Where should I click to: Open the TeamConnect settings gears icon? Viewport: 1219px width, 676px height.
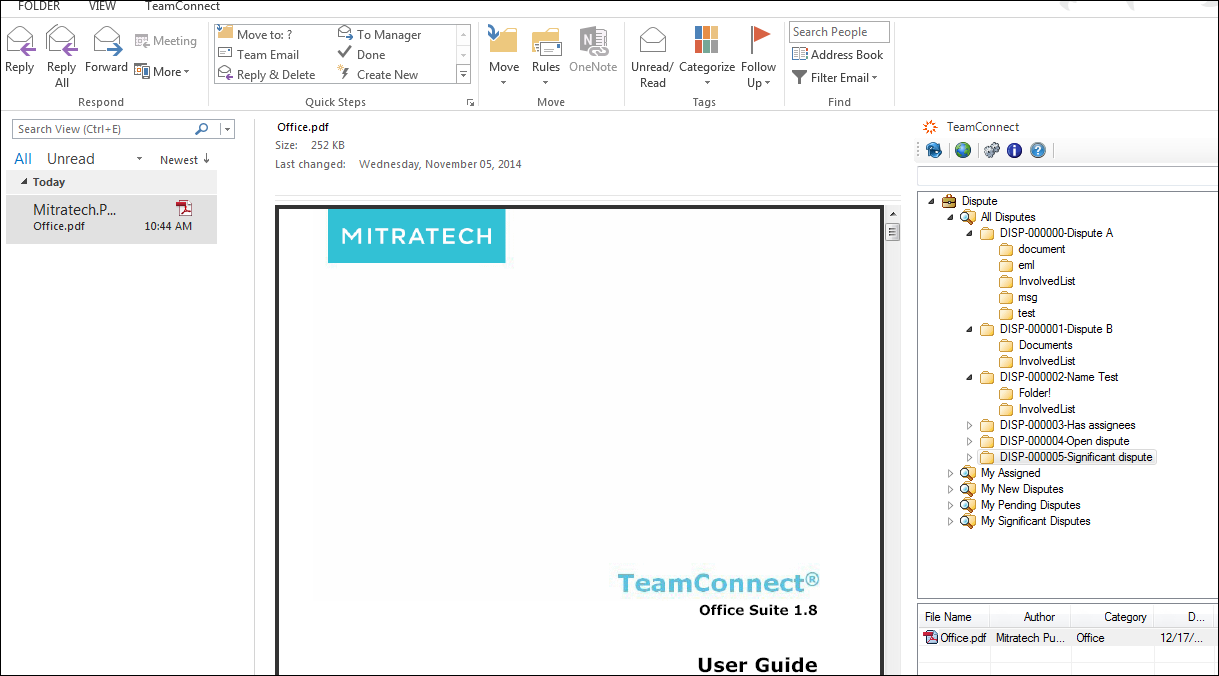(991, 150)
